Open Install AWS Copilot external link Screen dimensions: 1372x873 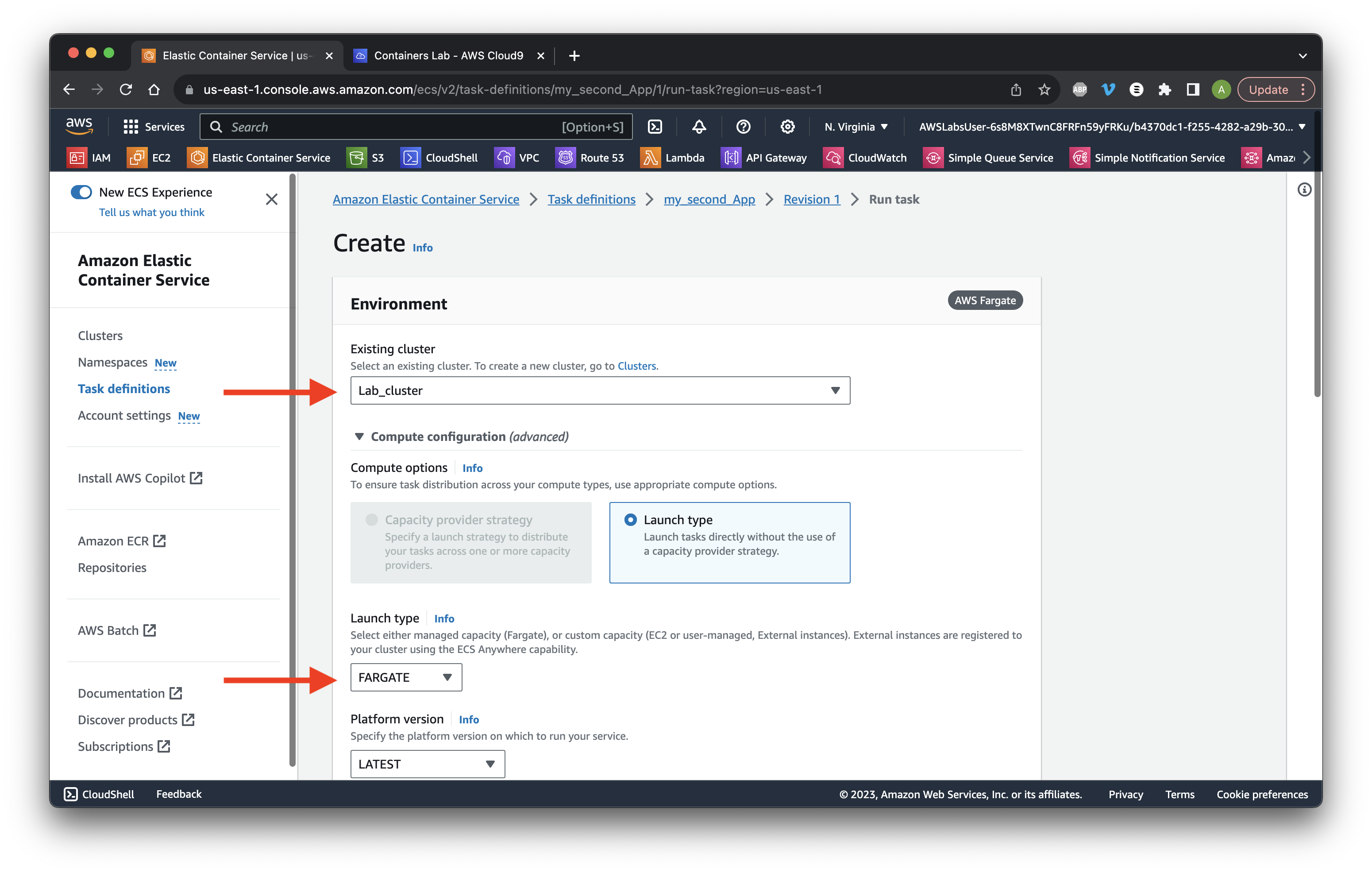pyautogui.click(x=140, y=478)
